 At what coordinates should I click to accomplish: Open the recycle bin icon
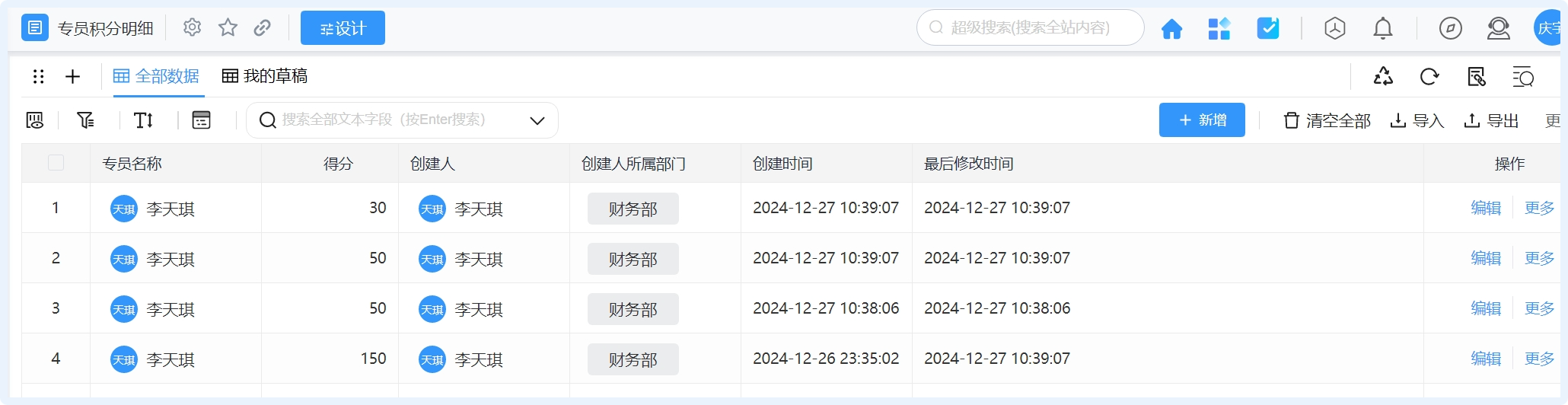[1383, 76]
